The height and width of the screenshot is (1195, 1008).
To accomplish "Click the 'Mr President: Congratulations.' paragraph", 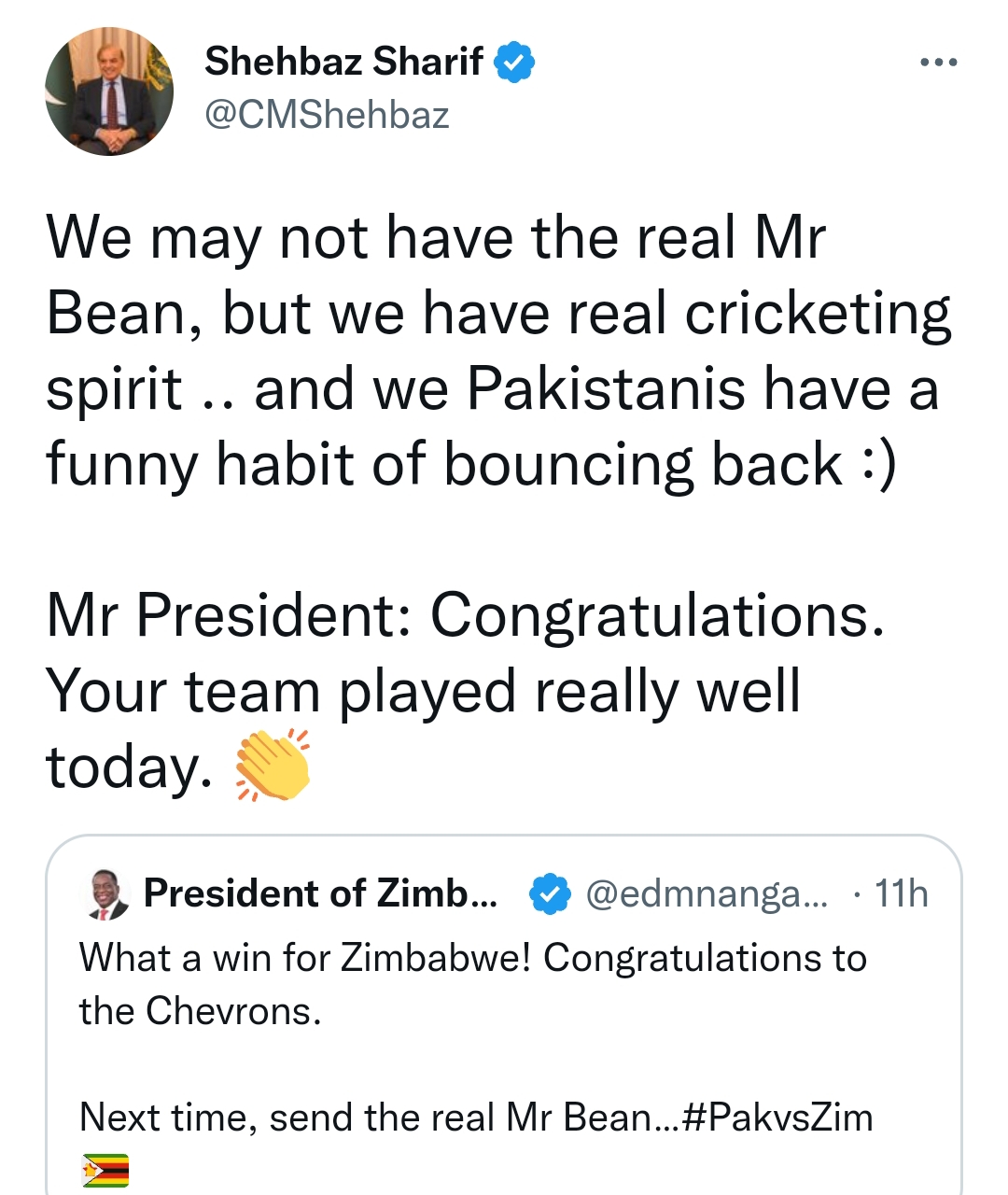I will click(465, 616).
